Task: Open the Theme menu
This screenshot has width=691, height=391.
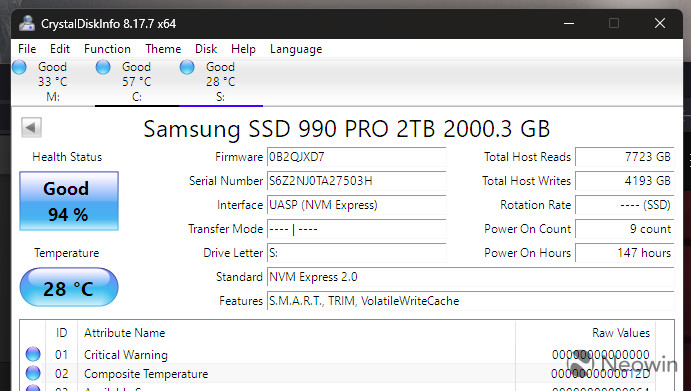Action: (x=163, y=49)
